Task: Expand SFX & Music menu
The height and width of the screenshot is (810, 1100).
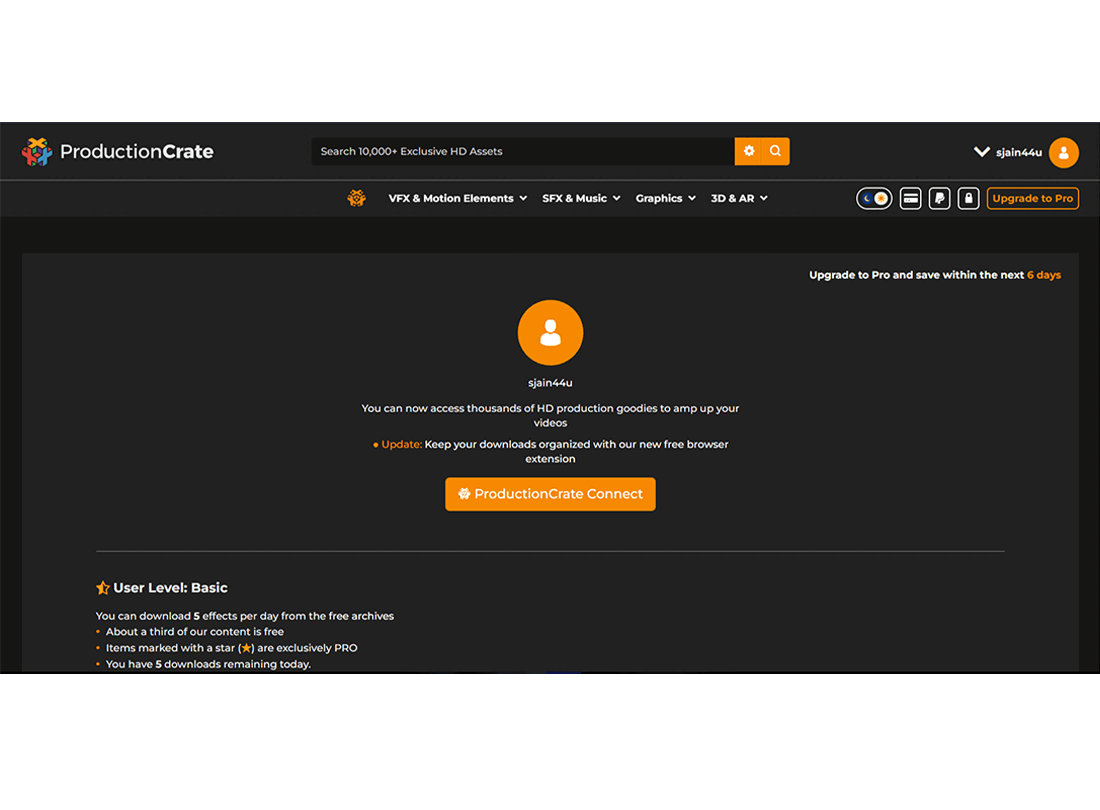Action: point(581,198)
